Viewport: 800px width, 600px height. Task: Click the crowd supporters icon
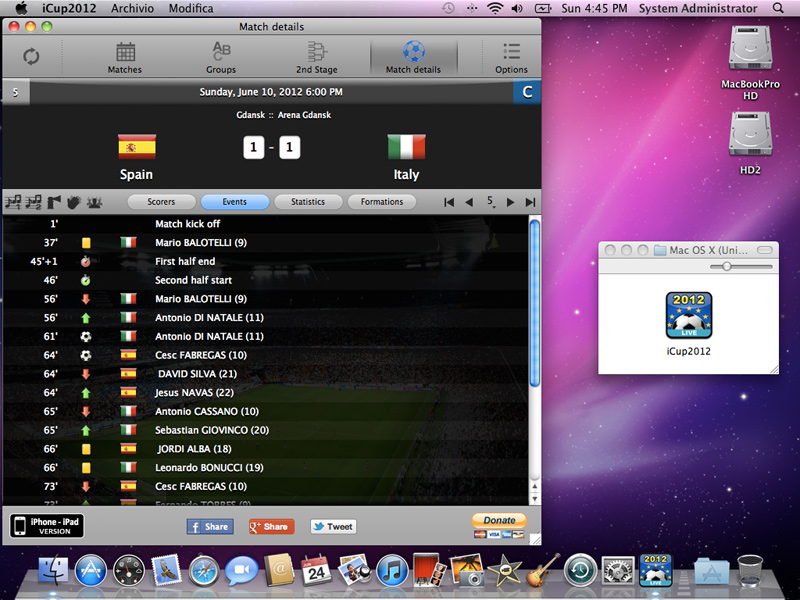click(94, 202)
